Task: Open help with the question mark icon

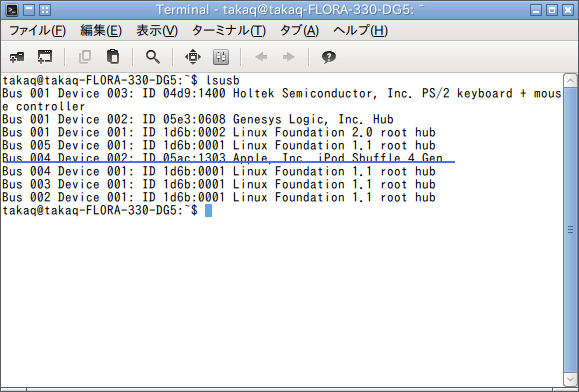Action: coord(329,57)
